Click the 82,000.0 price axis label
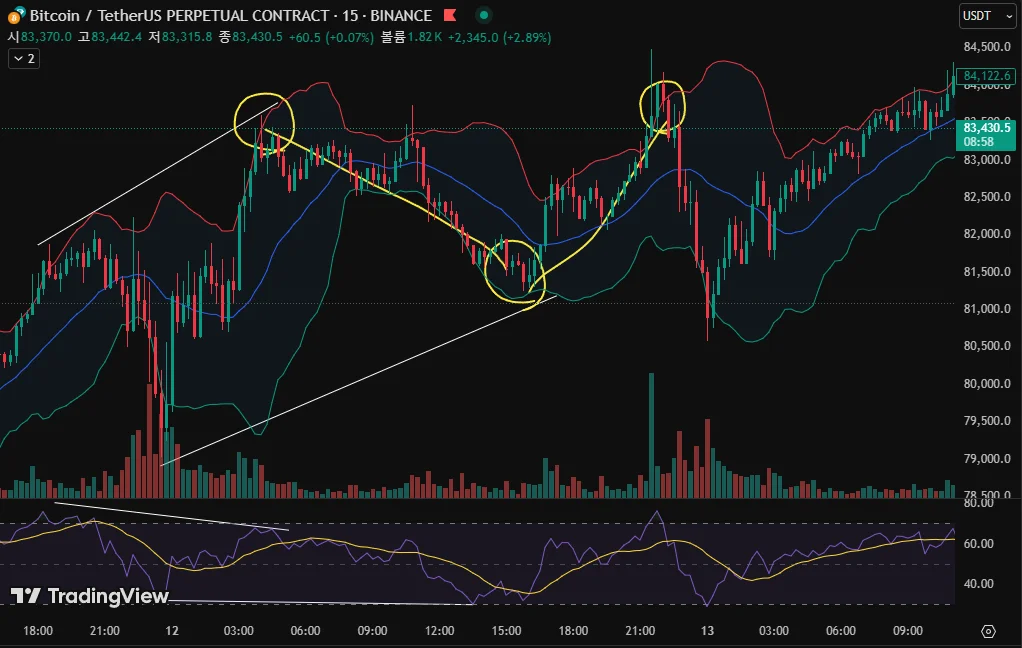 tap(987, 234)
